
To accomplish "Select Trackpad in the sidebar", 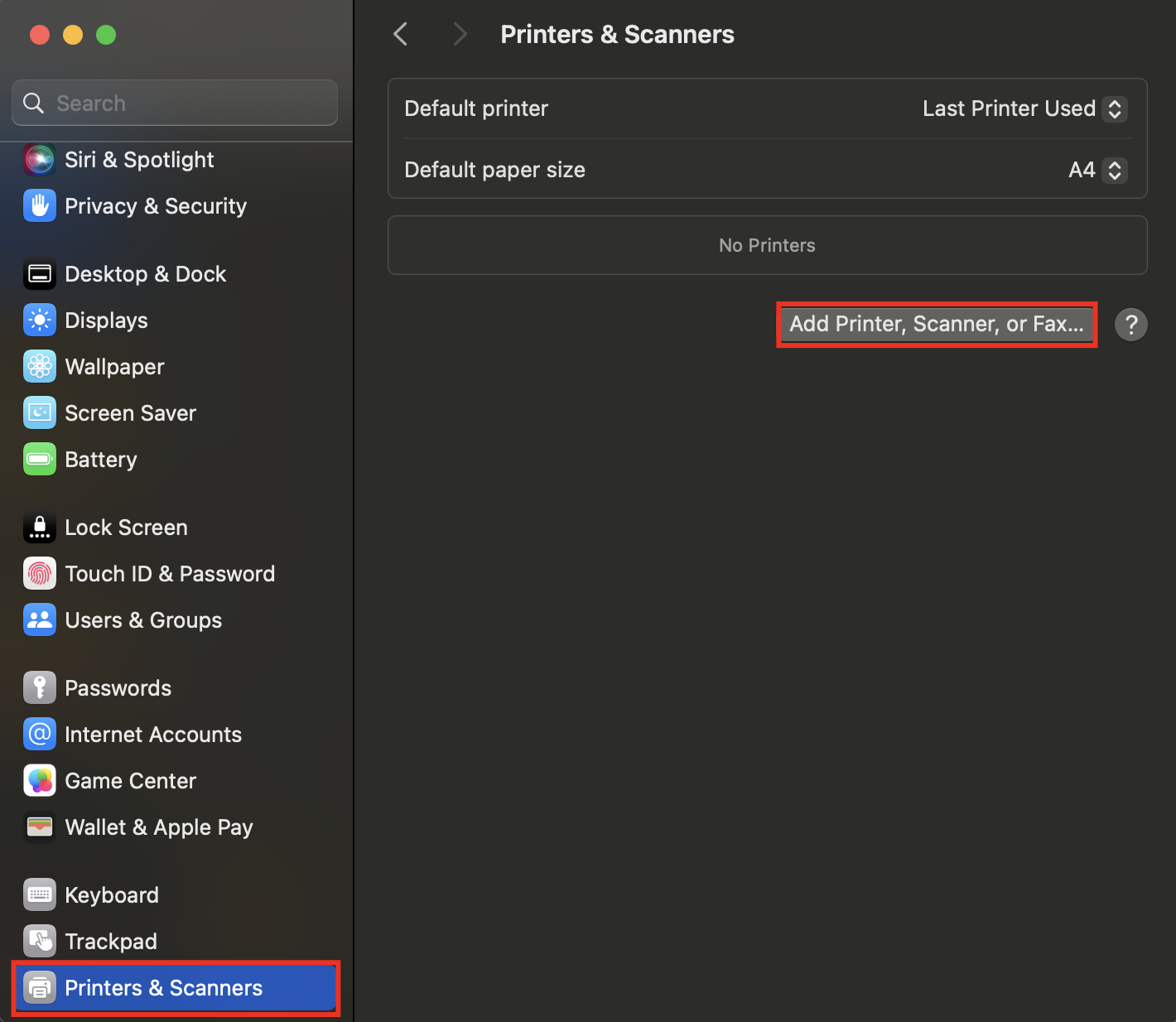I will (x=110, y=942).
